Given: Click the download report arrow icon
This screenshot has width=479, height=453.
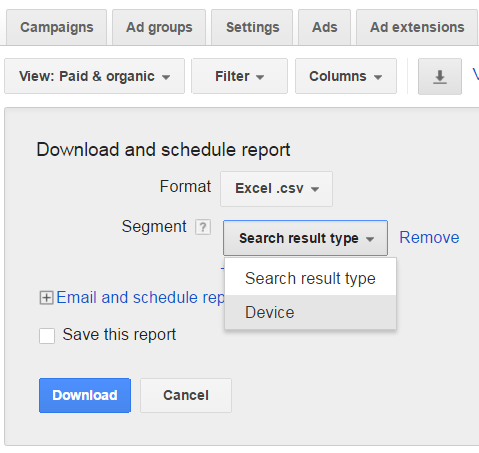Looking at the screenshot, I should (x=440, y=77).
